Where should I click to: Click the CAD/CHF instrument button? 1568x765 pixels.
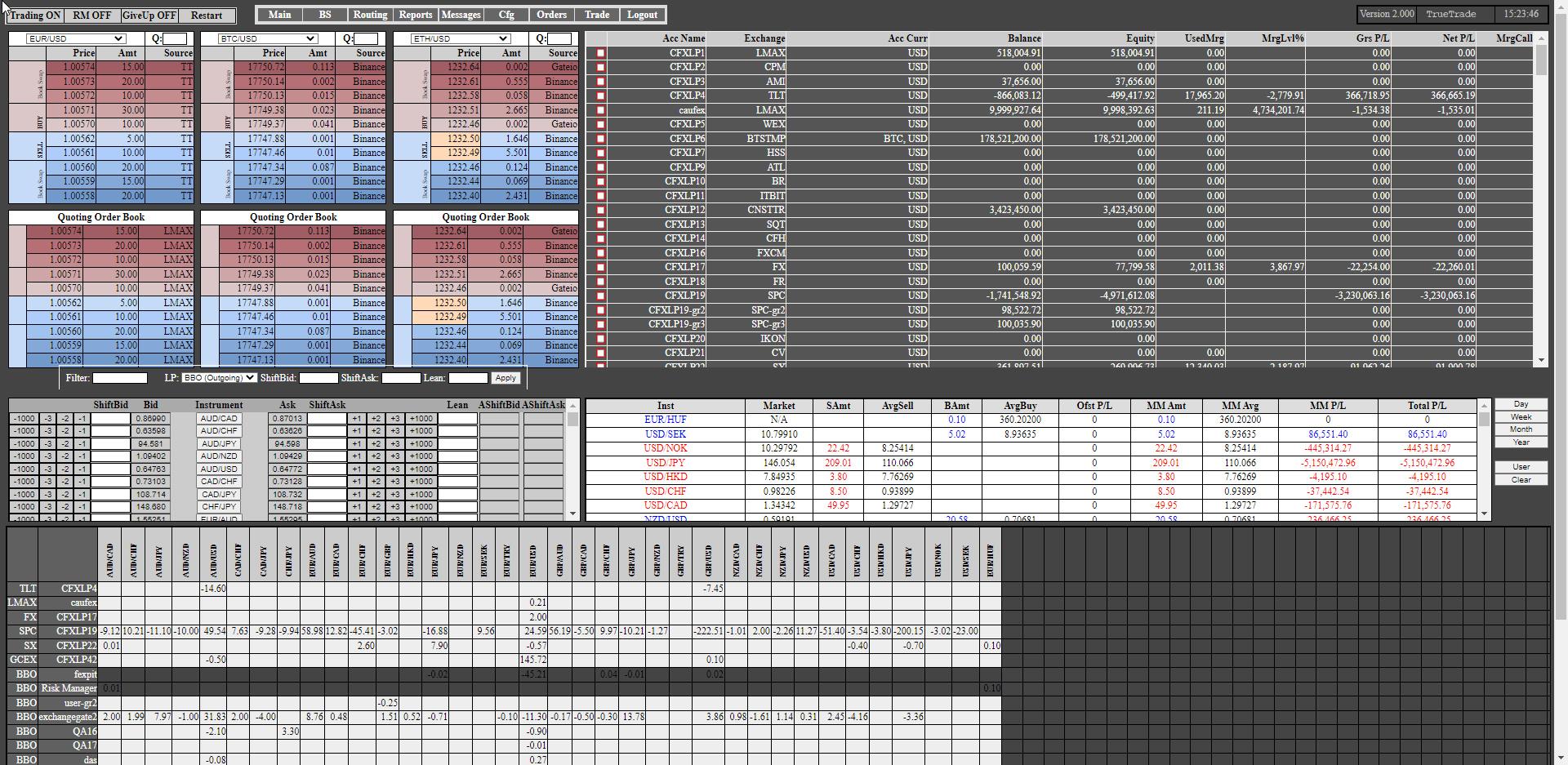219,482
